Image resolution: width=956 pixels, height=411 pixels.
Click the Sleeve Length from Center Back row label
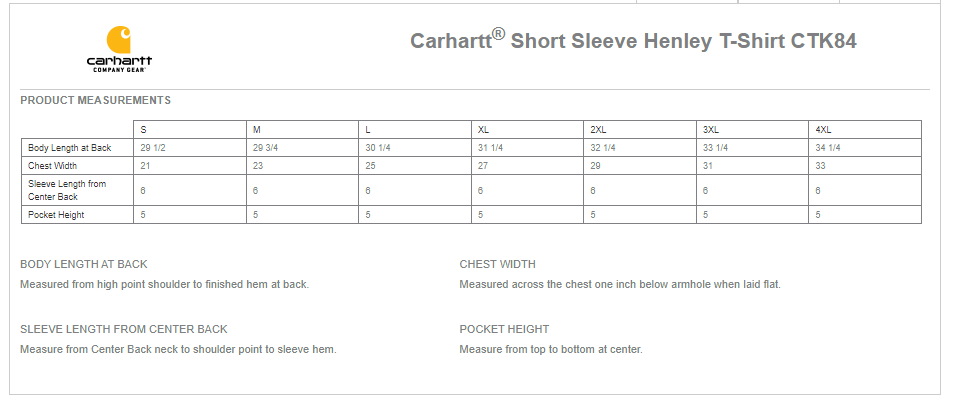click(x=67, y=190)
